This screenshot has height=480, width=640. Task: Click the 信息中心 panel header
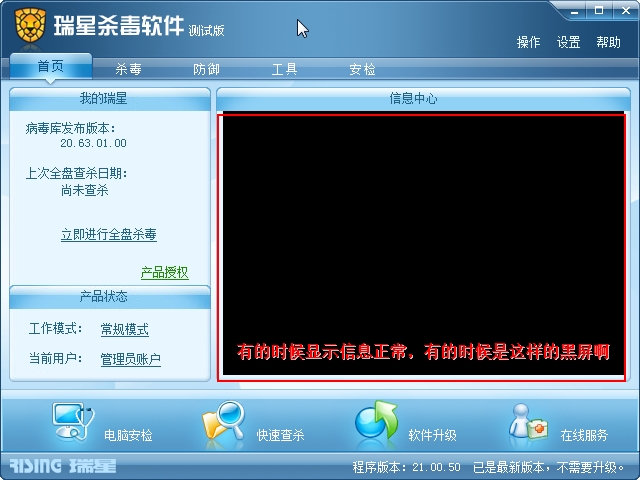coord(423,98)
